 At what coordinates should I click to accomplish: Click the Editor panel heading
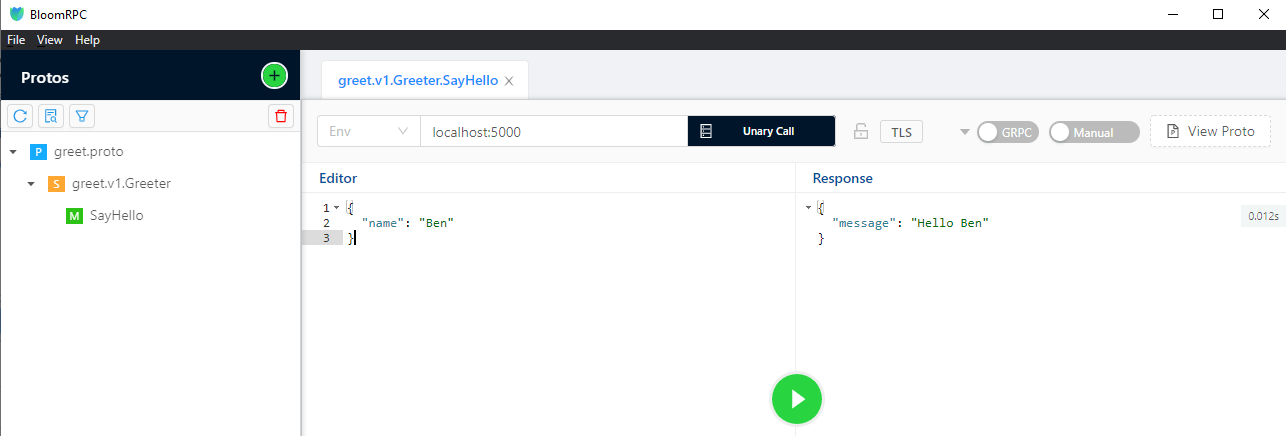pos(338,178)
